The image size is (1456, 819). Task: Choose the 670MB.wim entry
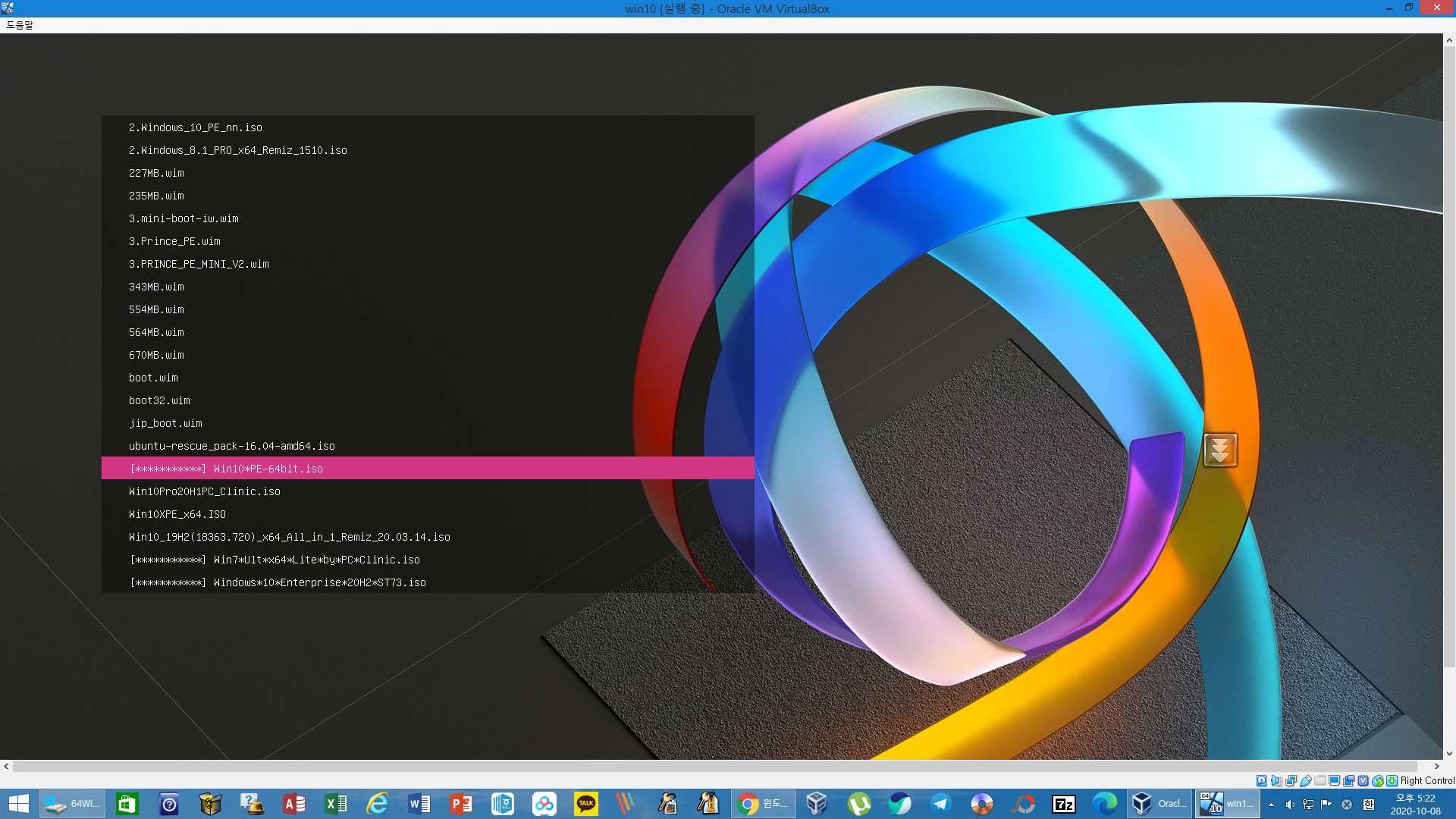point(428,355)
